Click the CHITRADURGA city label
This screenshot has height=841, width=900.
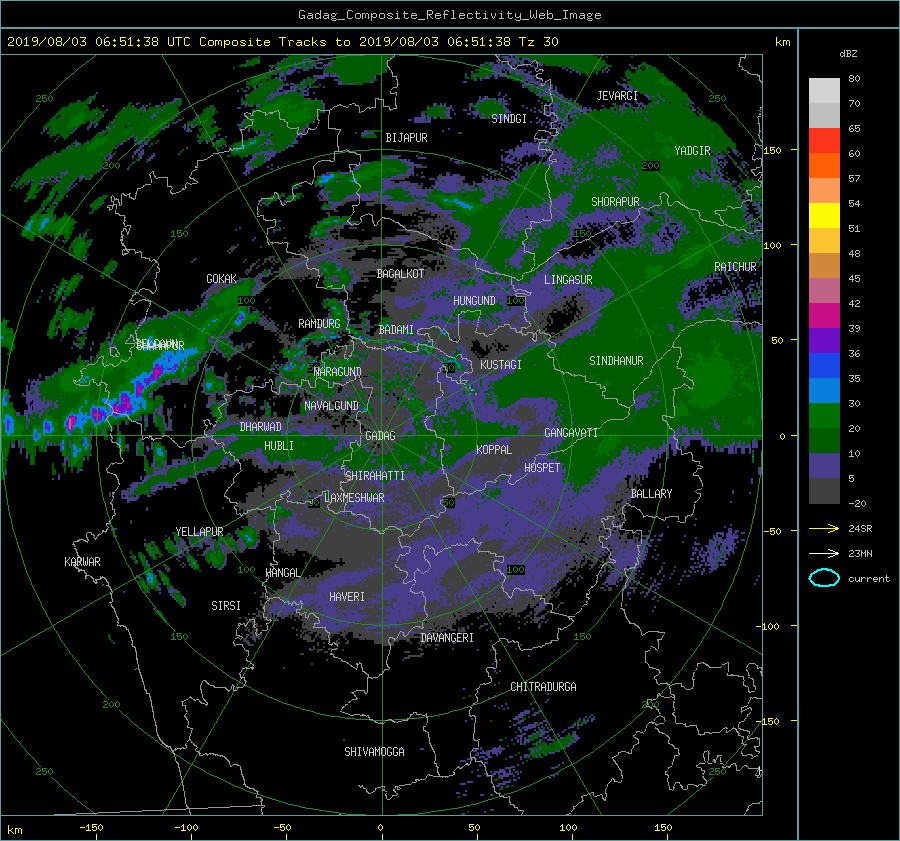click(x=543, y=687)
